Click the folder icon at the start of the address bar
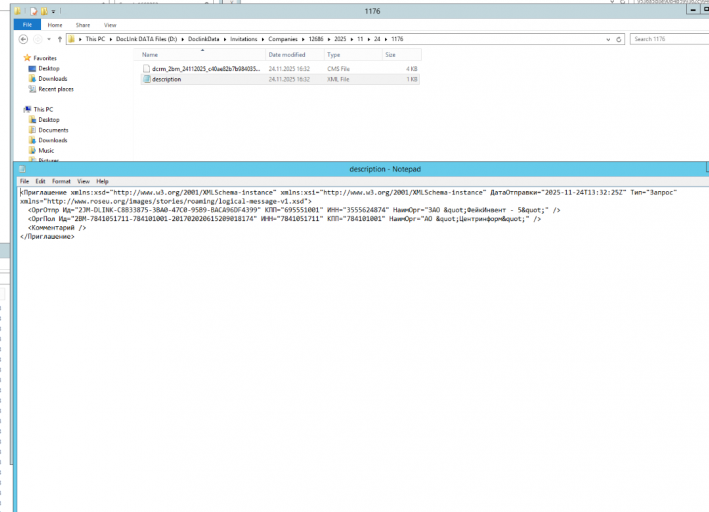Viewport: 709px width, 512px height. click(71, 39)
